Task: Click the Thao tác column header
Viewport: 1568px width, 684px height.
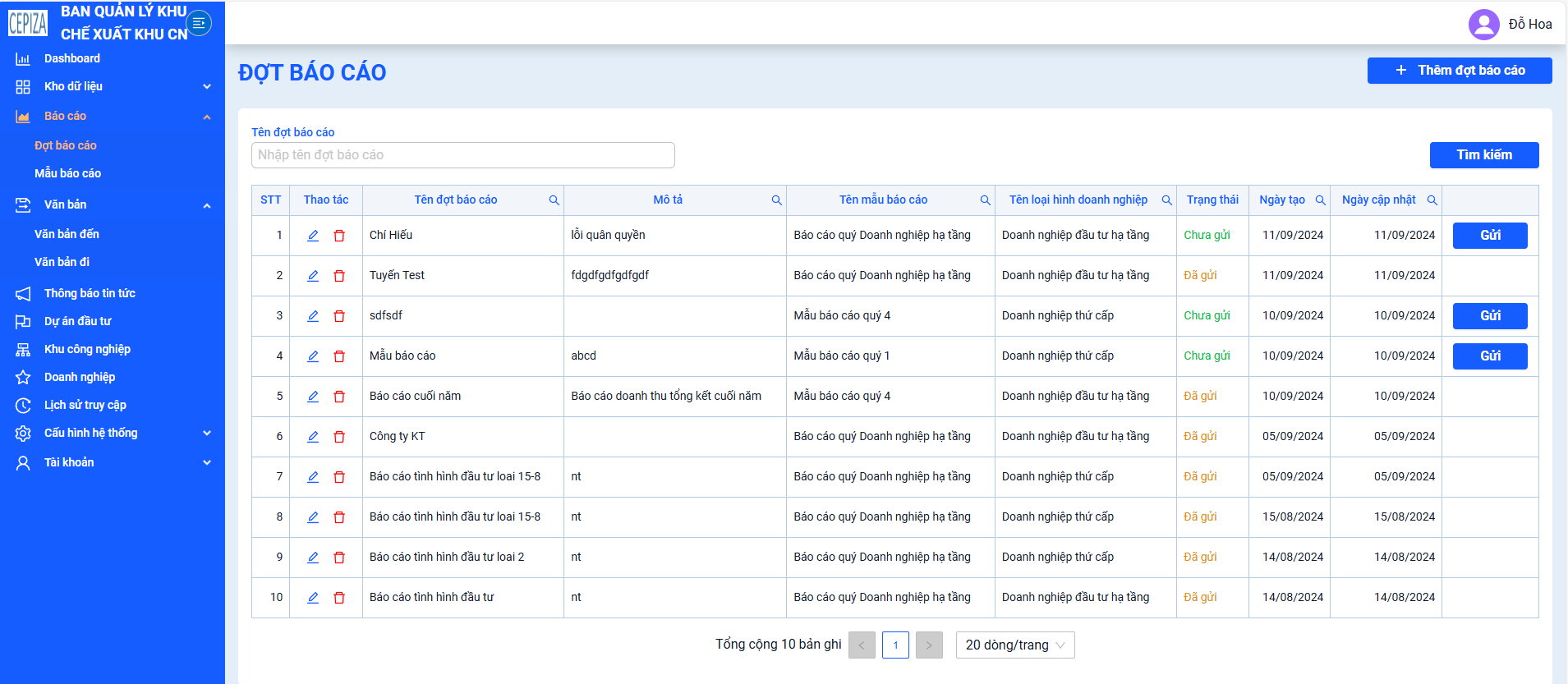Action: click(x=326, y=200)
